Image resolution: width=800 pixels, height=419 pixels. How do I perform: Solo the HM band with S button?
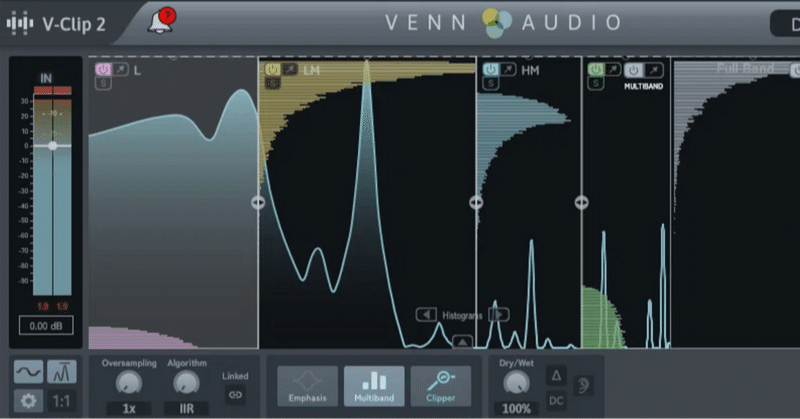pyautogui.click(x=491, y=83)
